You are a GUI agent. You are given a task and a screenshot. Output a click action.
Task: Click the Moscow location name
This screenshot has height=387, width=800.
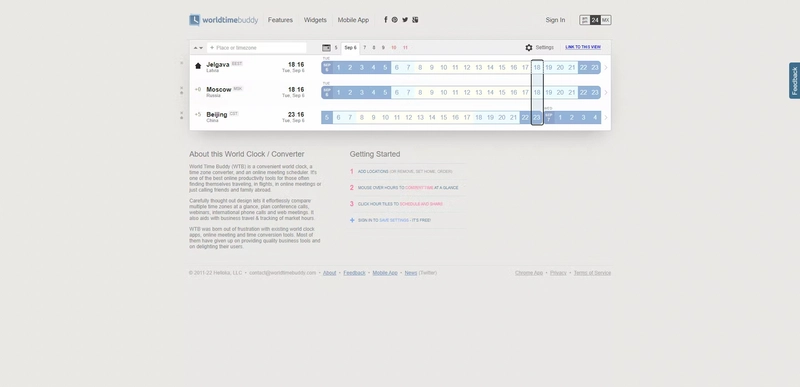click(x=219, y=89)
